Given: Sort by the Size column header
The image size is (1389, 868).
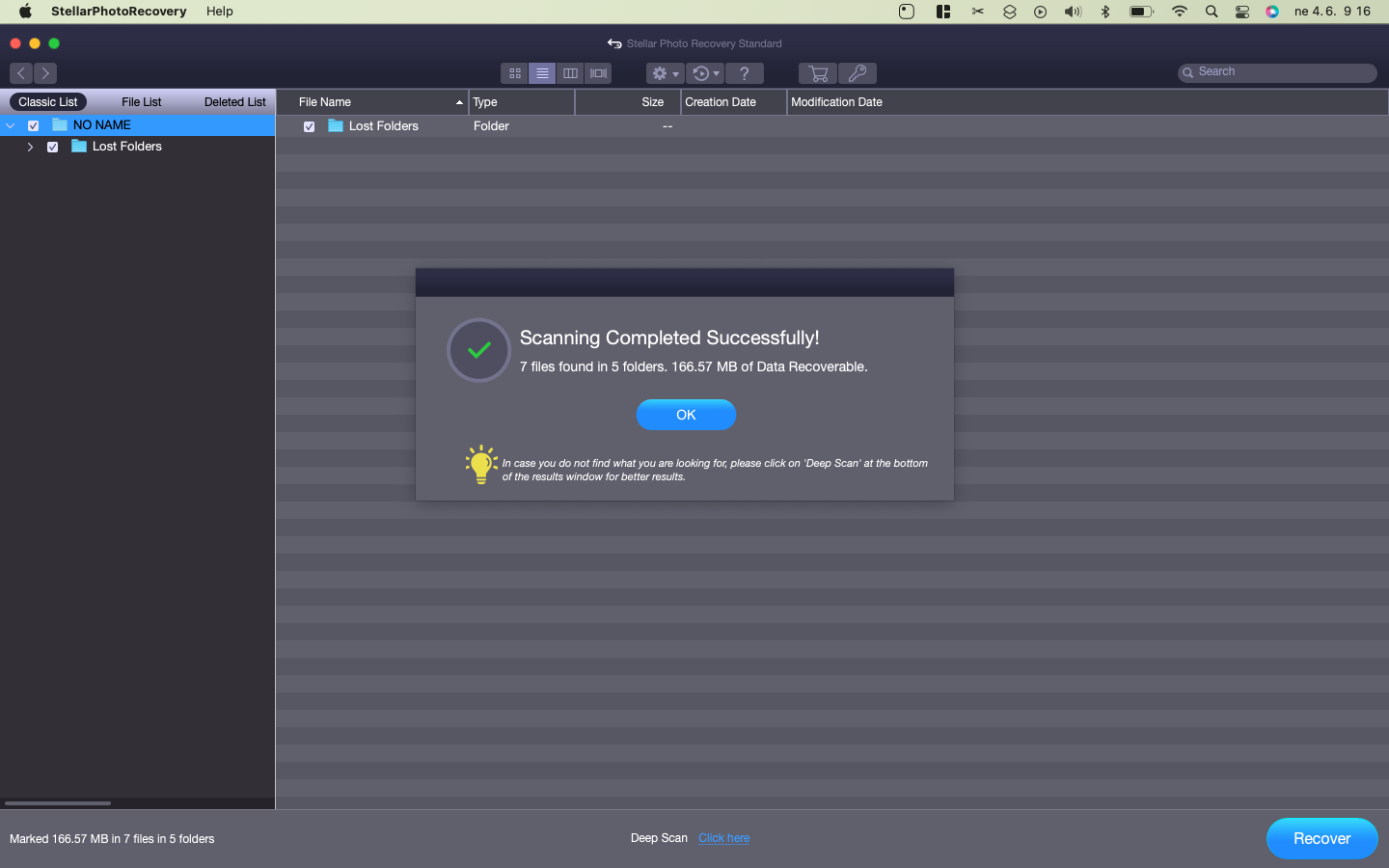Looking at the screenshot, I should click(x=628, y=102).
